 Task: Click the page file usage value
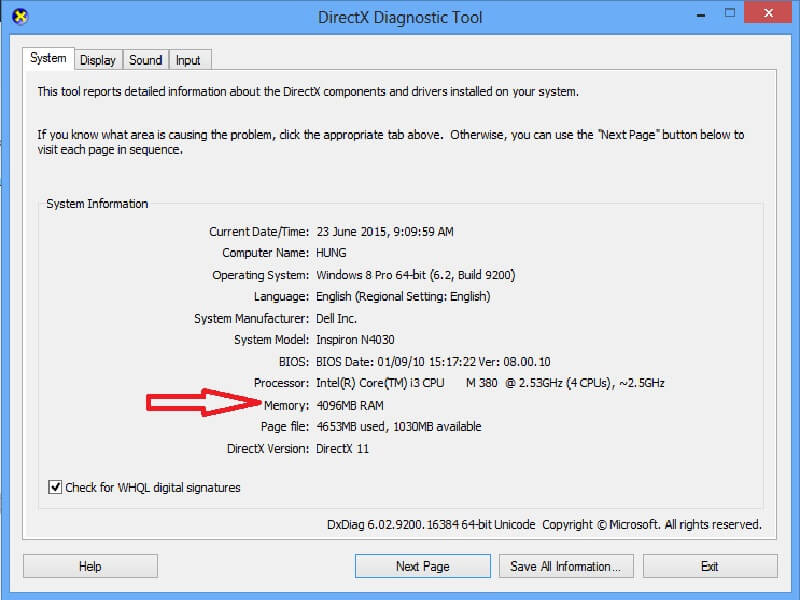[x=398, y=427]
